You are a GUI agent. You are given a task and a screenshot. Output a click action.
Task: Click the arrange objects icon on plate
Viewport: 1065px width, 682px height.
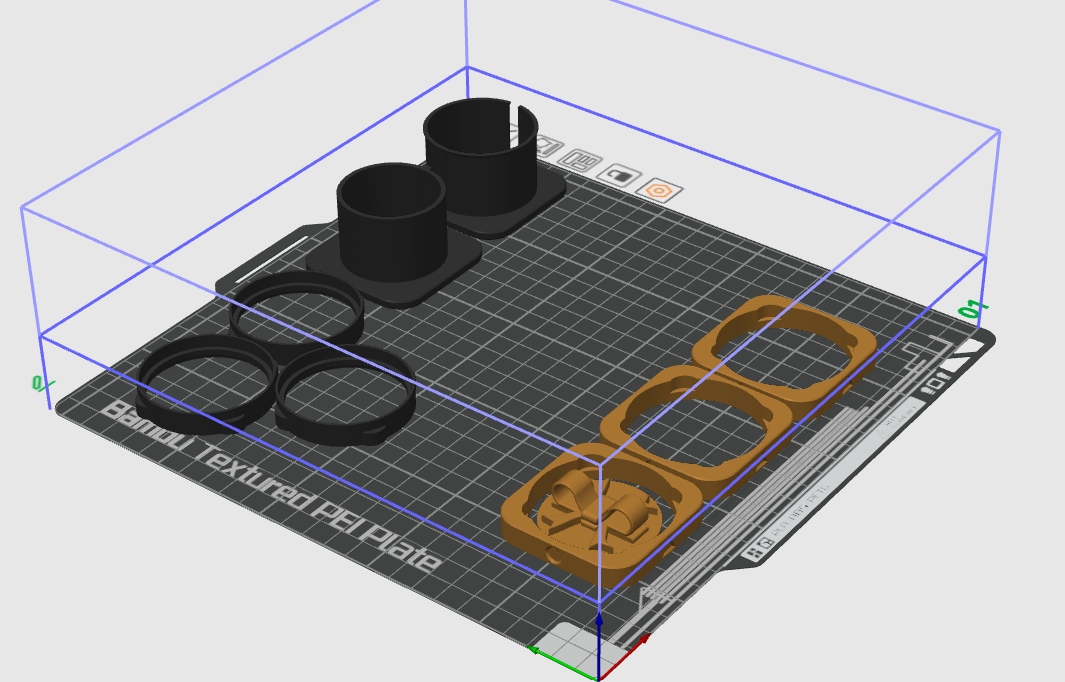(x=579, y=159)
